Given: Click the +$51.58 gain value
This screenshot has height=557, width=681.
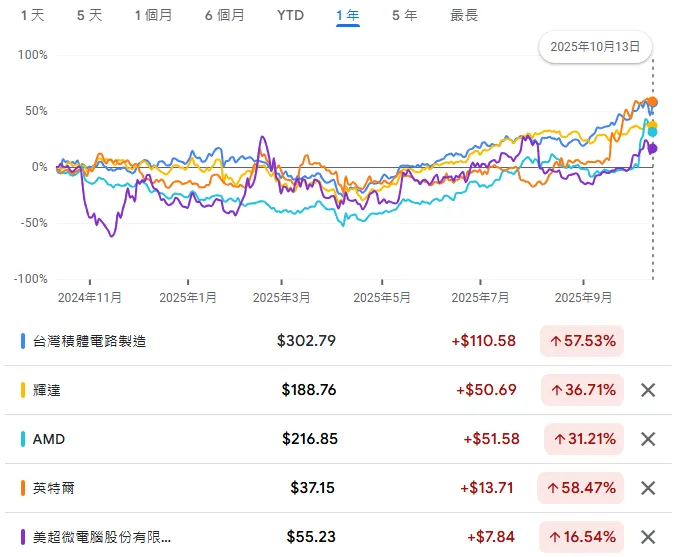Looking at the screenshot, I should point(491,439).
